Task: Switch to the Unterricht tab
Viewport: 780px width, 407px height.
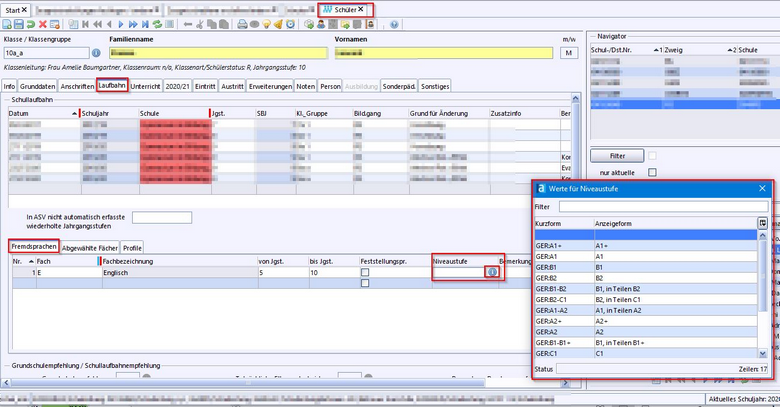Action: [x=145, y=86]
